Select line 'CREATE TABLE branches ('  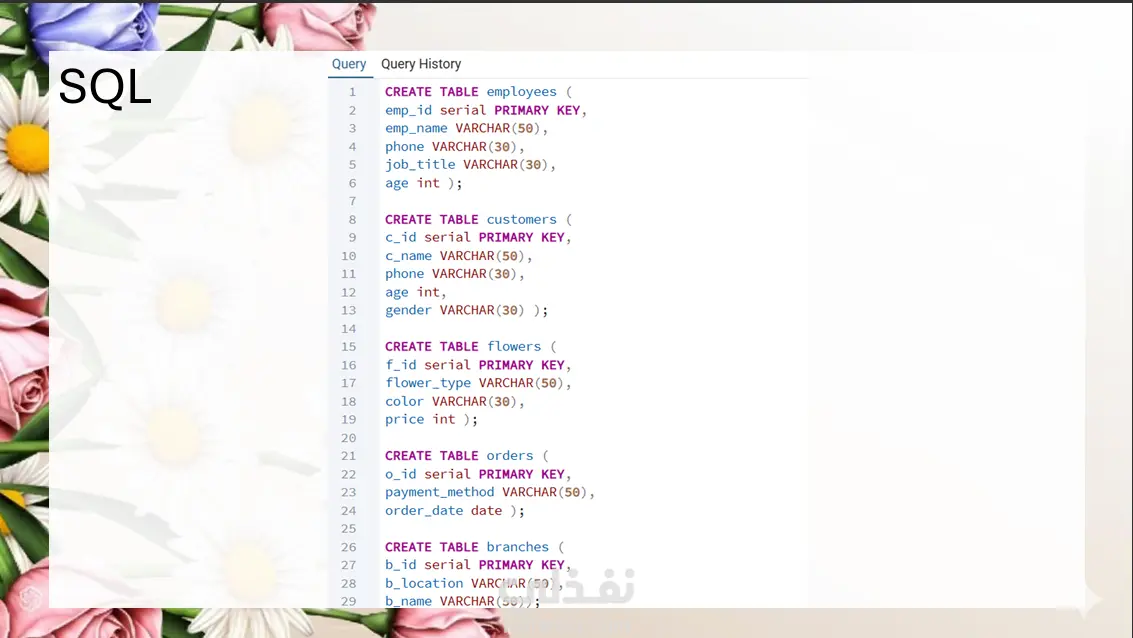point(474,547)
